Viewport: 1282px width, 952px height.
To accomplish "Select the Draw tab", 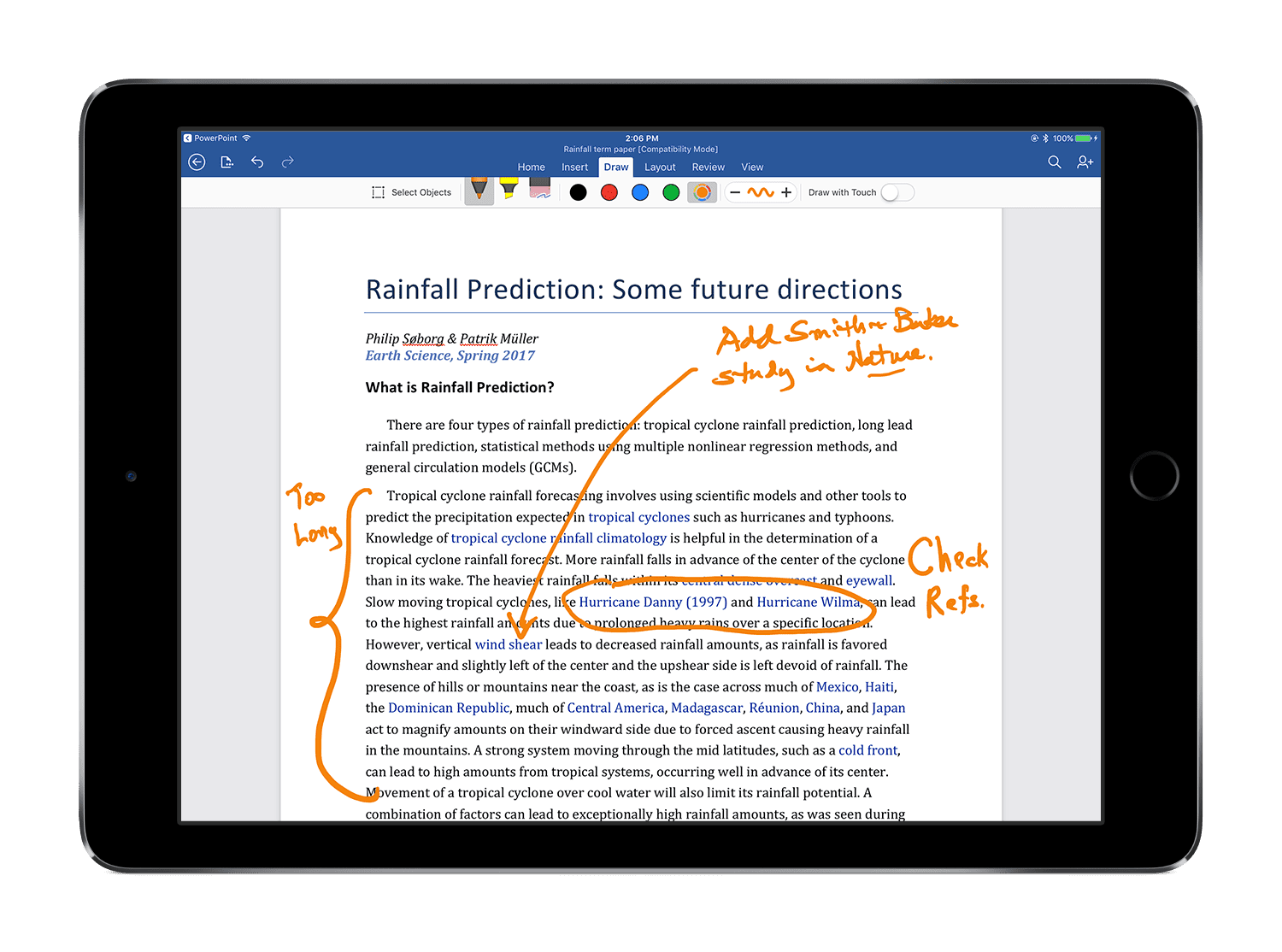I will [616, 167].
